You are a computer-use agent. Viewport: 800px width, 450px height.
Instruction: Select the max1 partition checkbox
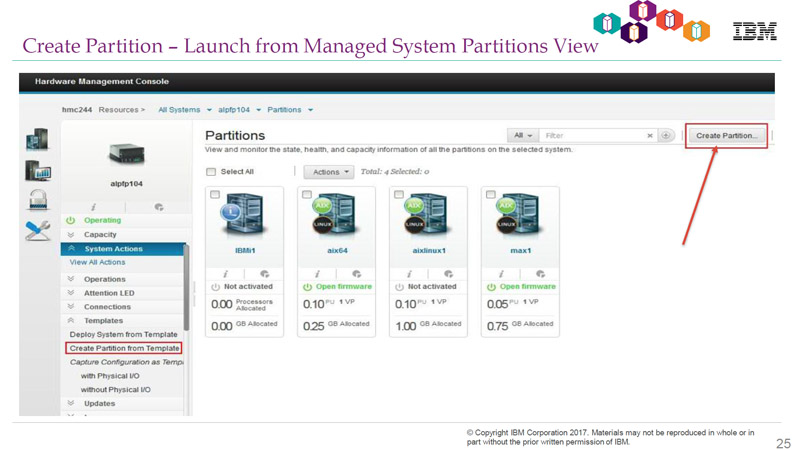pos(490,194)
